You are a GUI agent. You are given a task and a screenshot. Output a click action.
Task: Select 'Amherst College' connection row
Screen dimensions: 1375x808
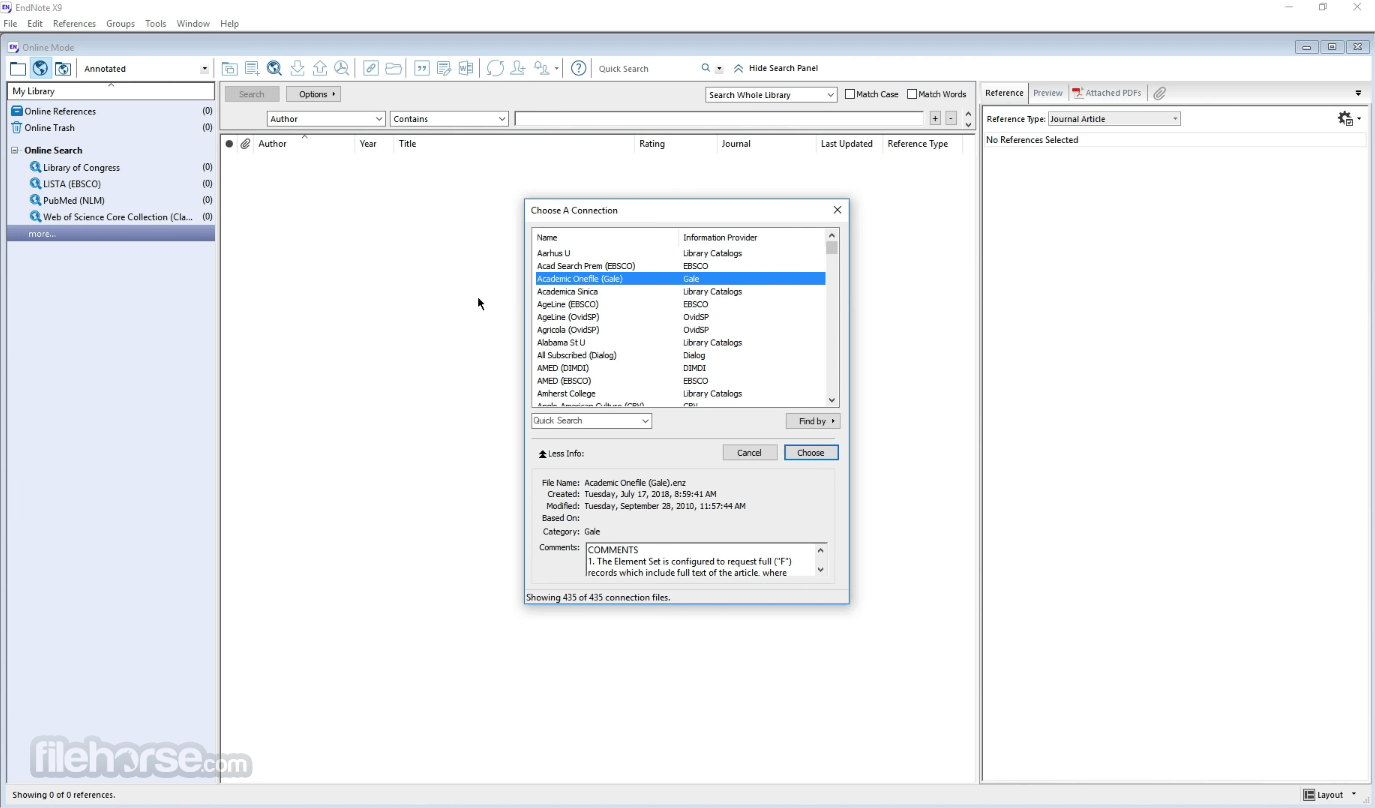pyautogui.click(x=679, y=394)
